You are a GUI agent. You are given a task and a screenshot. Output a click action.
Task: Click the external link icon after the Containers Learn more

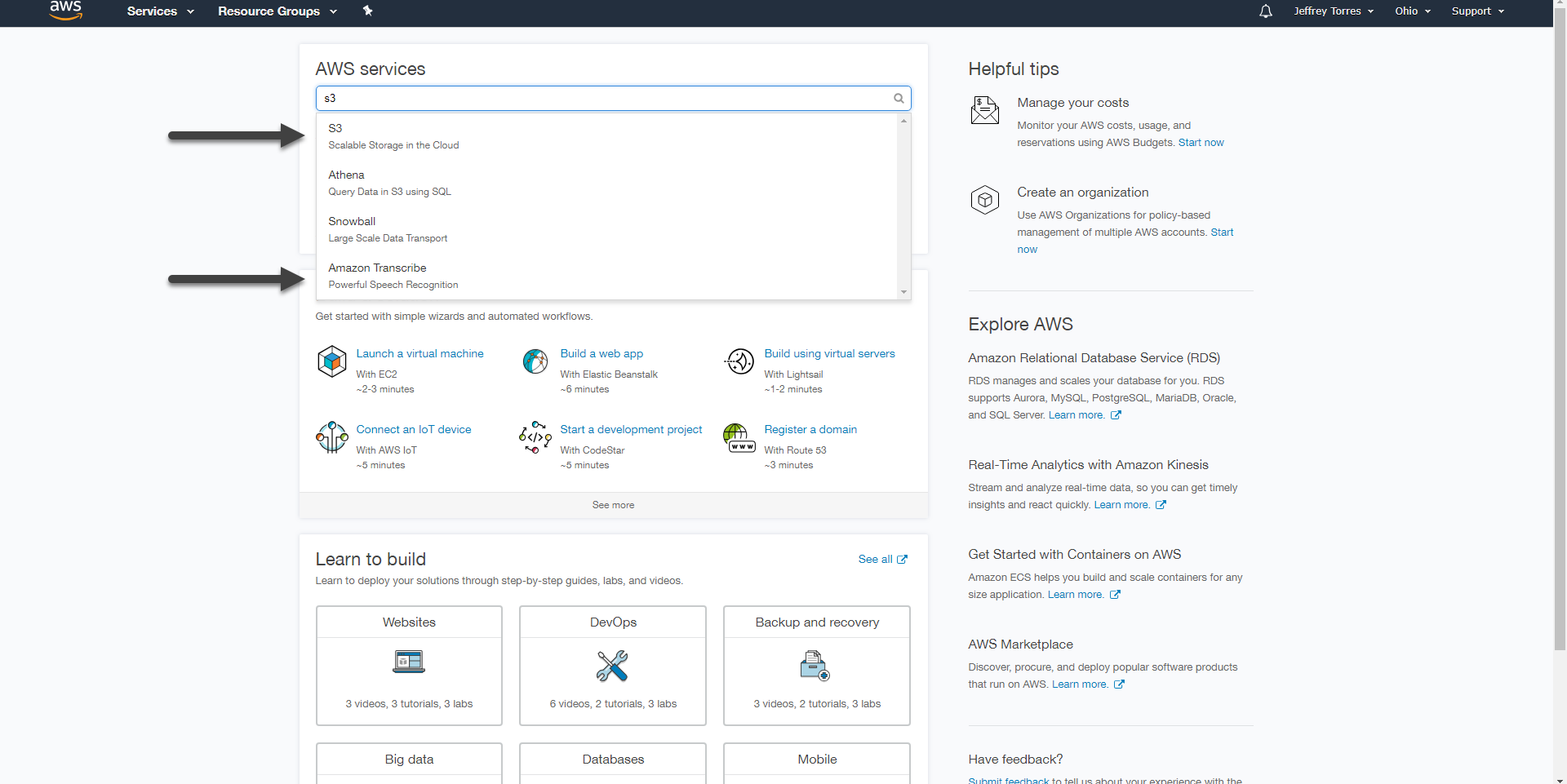pos(1115,595)
